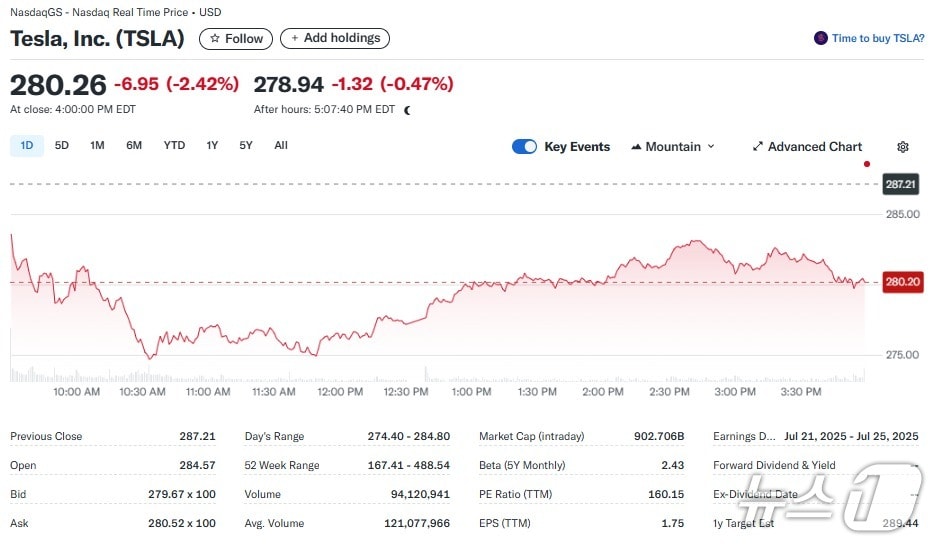Open the Time to buy TSLA link
The width and height of the screenshot is (936, 545).
point(878,39)
